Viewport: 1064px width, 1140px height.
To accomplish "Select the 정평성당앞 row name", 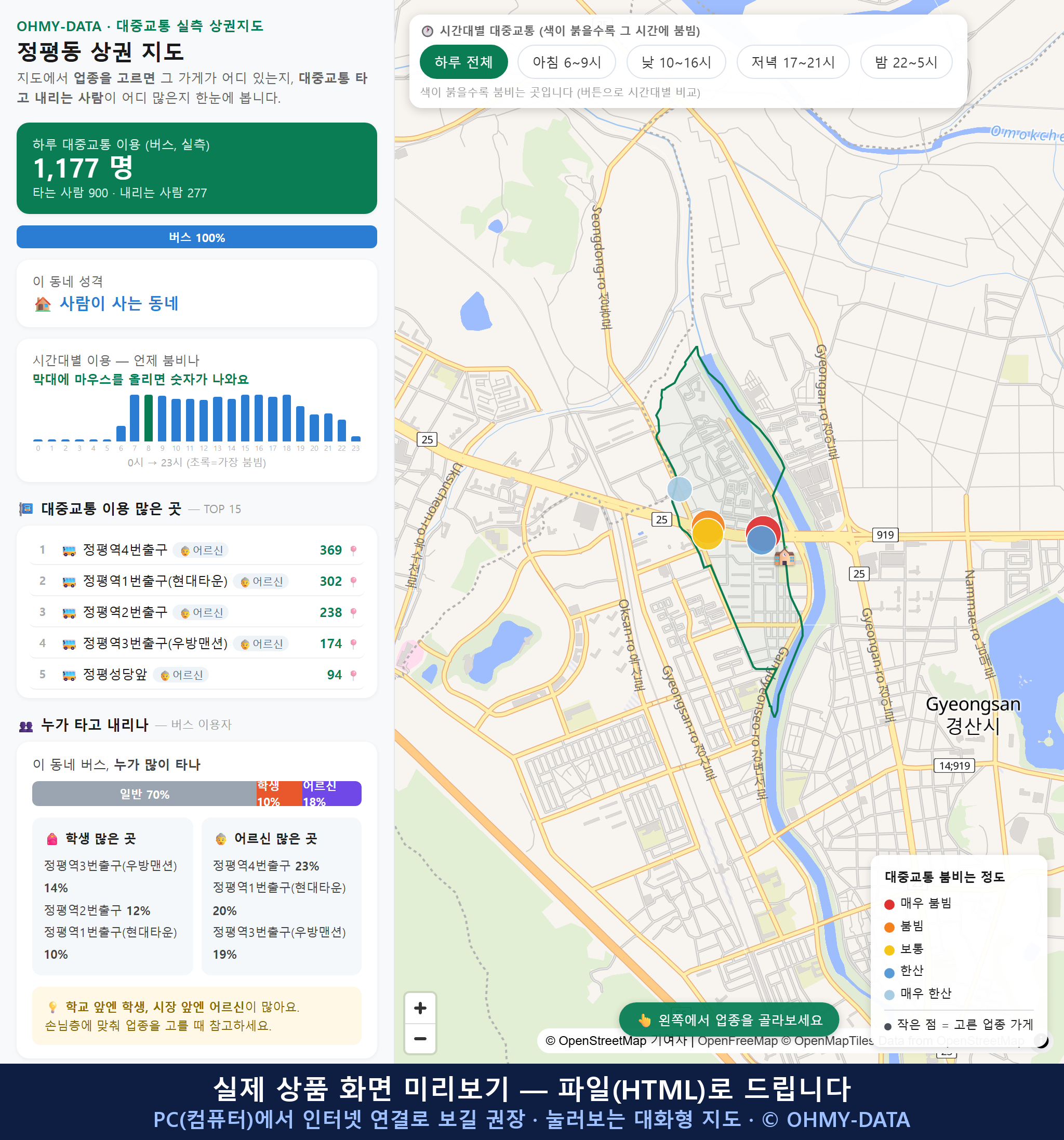I will (115, 674).
